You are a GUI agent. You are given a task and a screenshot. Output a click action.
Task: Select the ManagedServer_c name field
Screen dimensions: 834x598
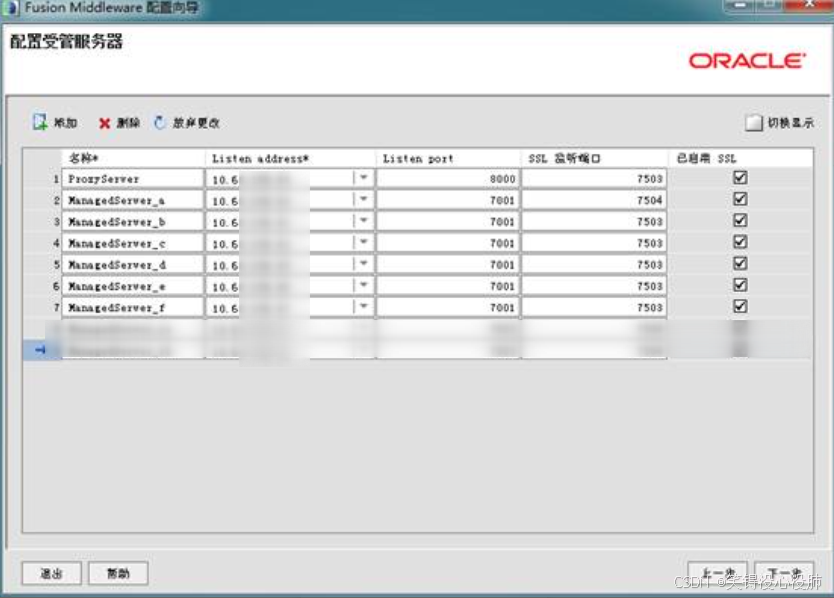pos(133,243)
